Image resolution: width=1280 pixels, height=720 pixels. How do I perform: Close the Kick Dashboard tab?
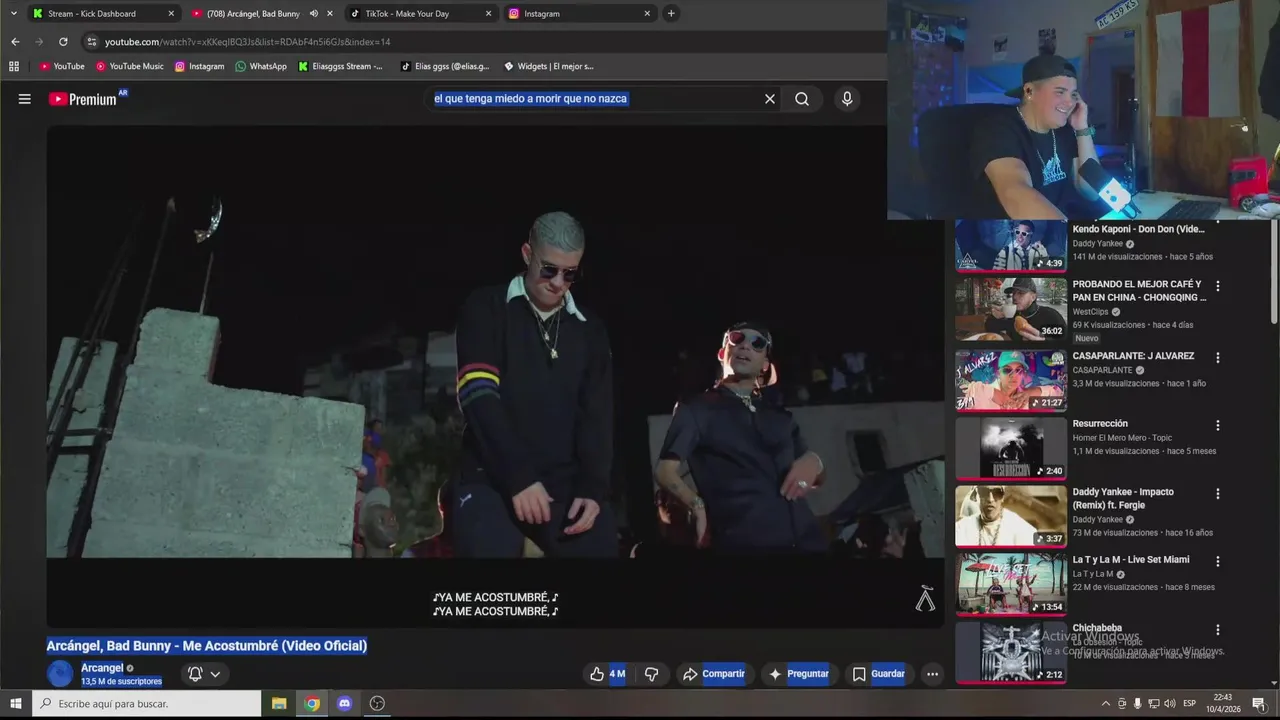(171, 13)
